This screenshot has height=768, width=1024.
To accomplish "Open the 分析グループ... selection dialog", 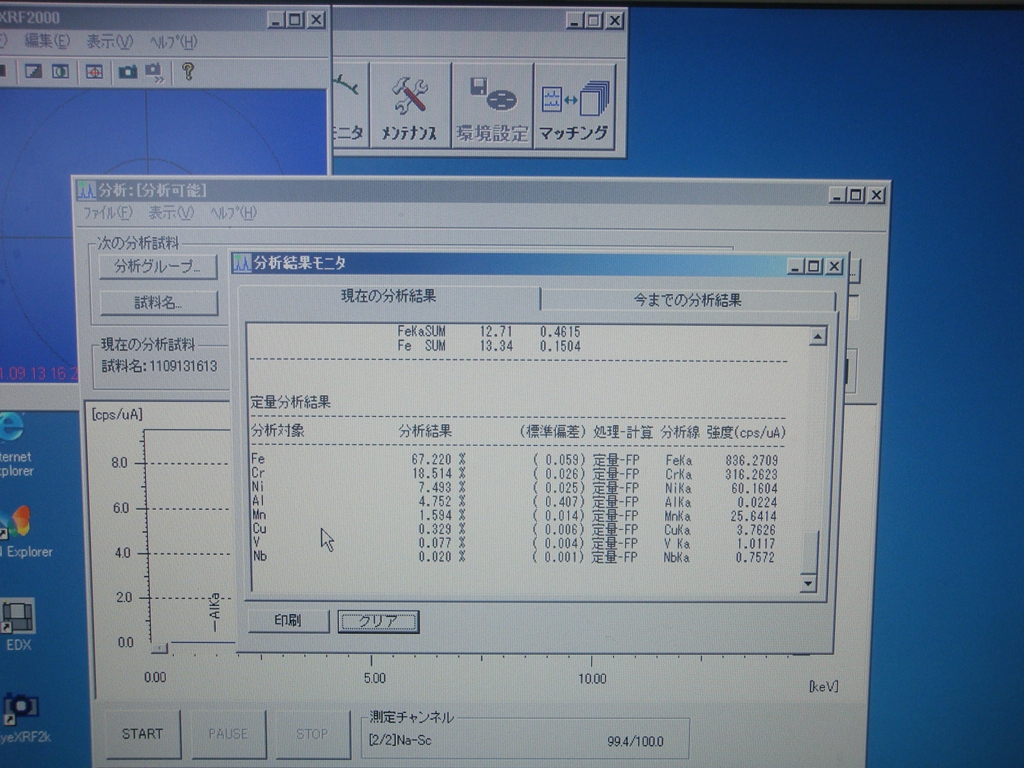I will pos(157,266).
